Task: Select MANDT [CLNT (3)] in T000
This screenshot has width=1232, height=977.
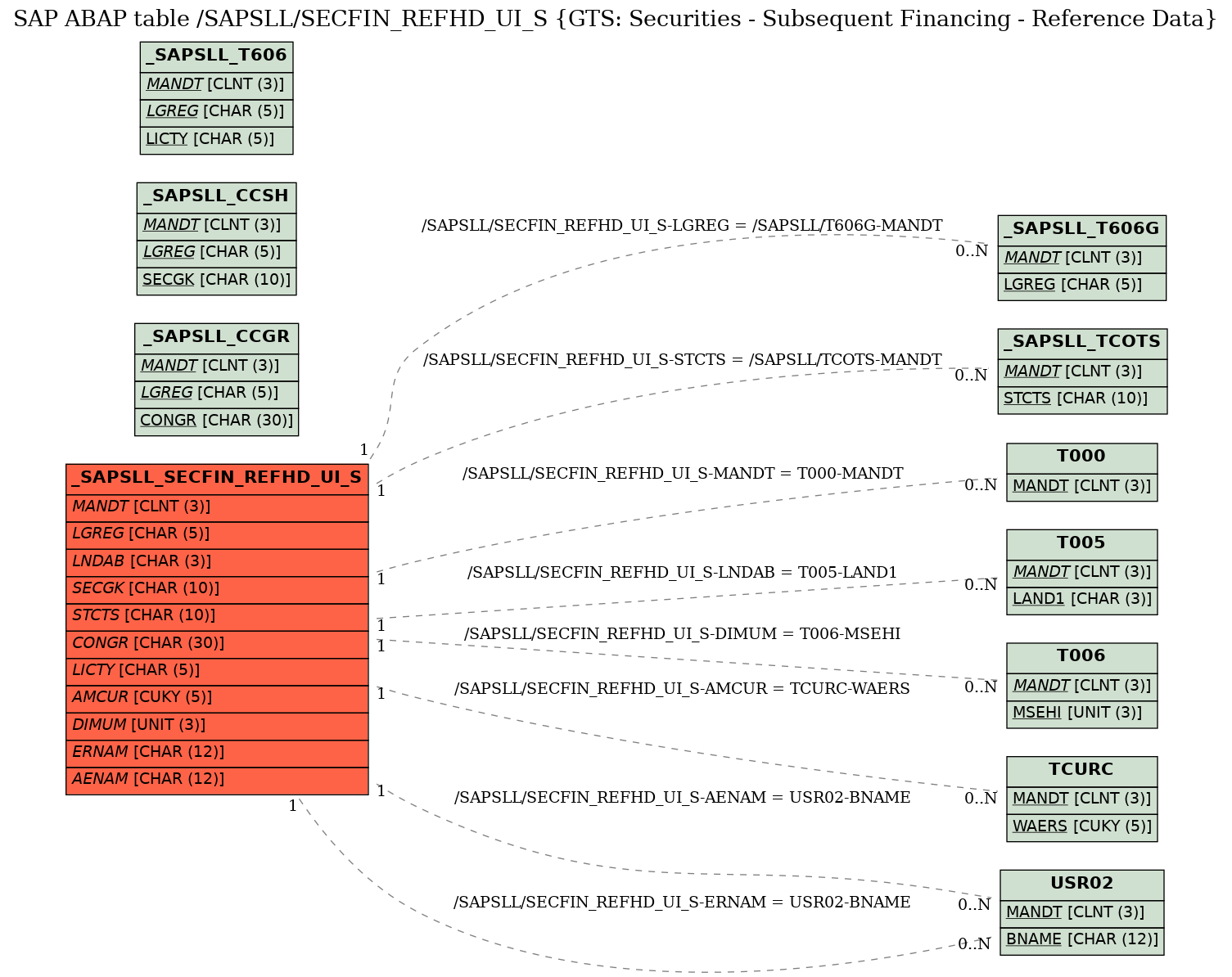Action: pyautogui.click(x=1081, y=487)
